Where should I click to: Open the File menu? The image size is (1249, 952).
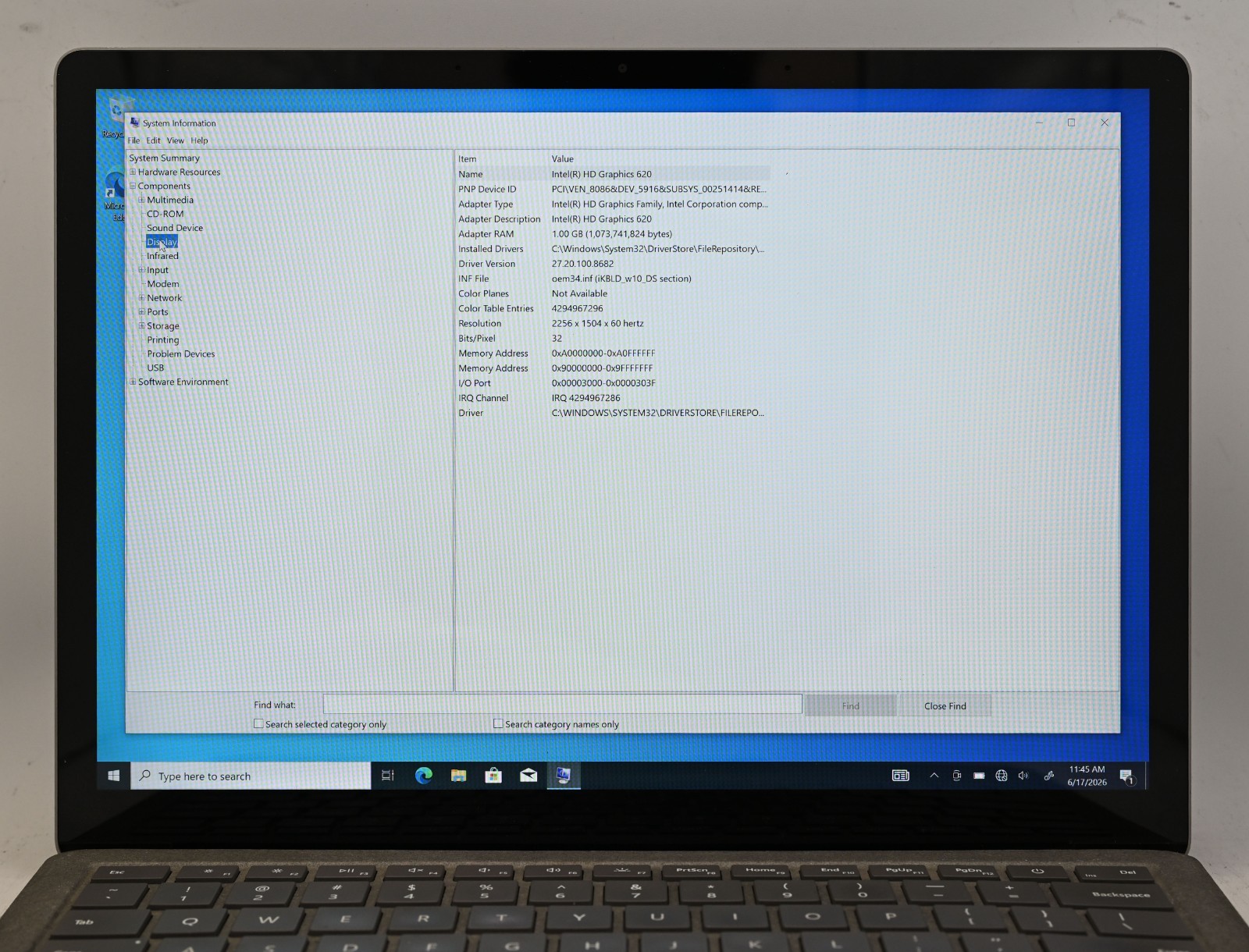click(133, 140)
